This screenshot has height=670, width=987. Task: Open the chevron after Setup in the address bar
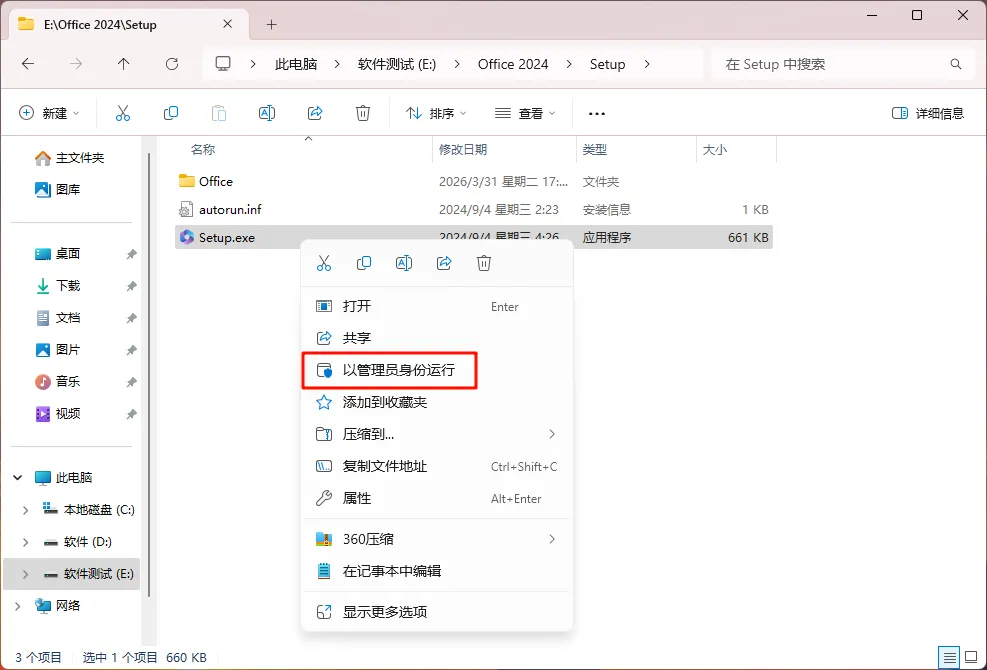point(646,64)
